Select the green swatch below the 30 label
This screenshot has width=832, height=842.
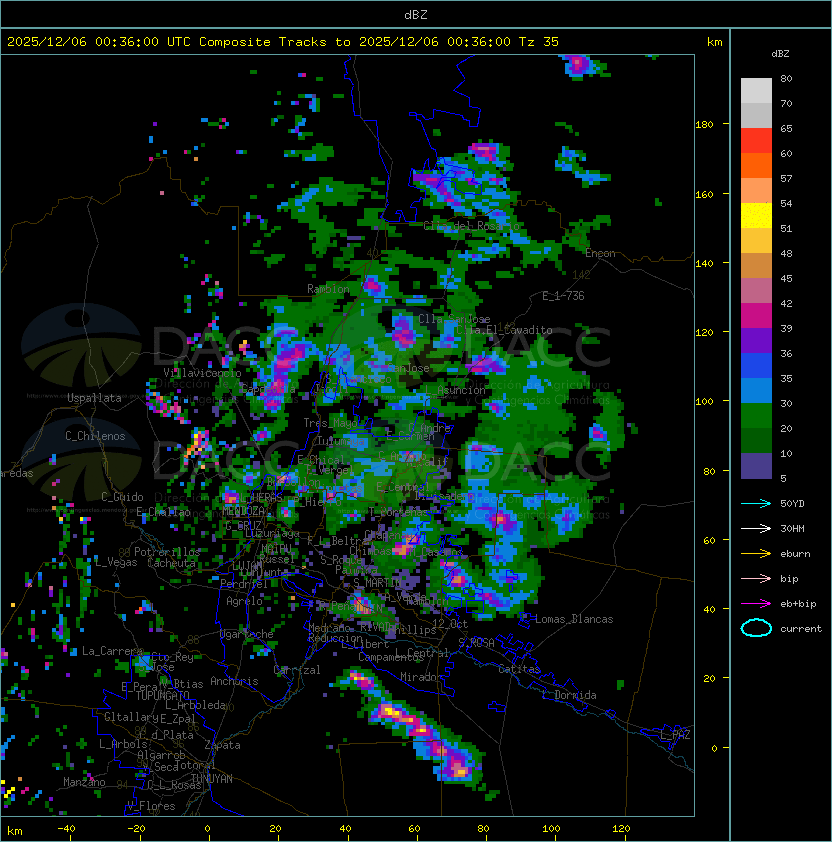point(756,416)
